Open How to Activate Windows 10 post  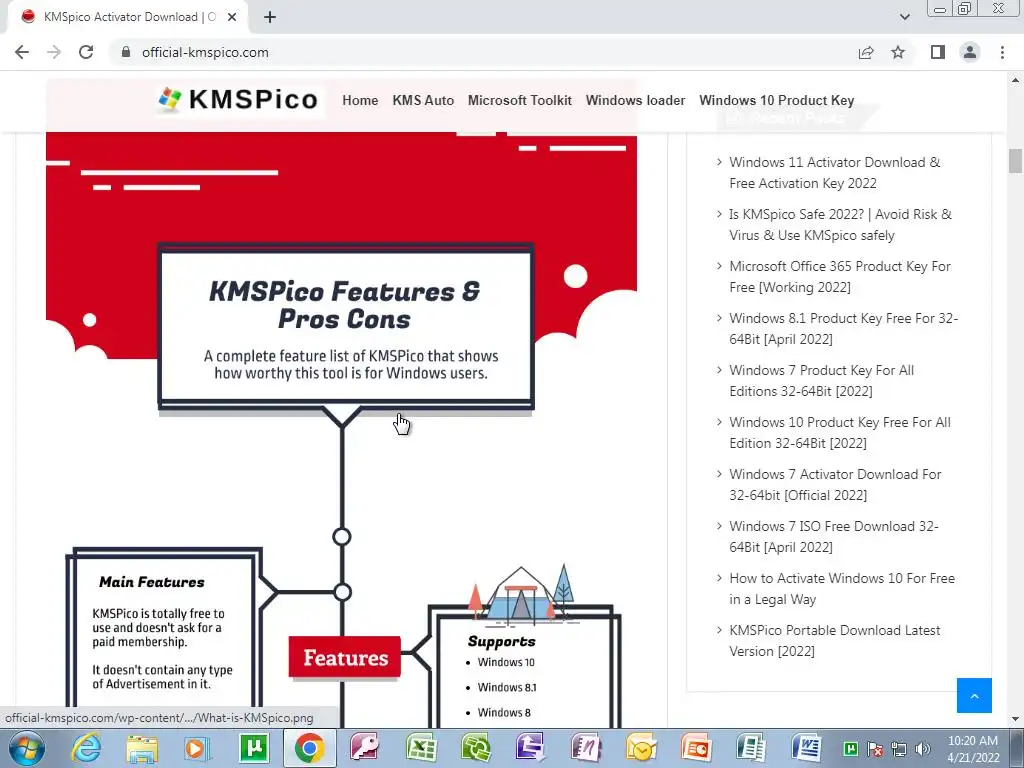(842, 588)
